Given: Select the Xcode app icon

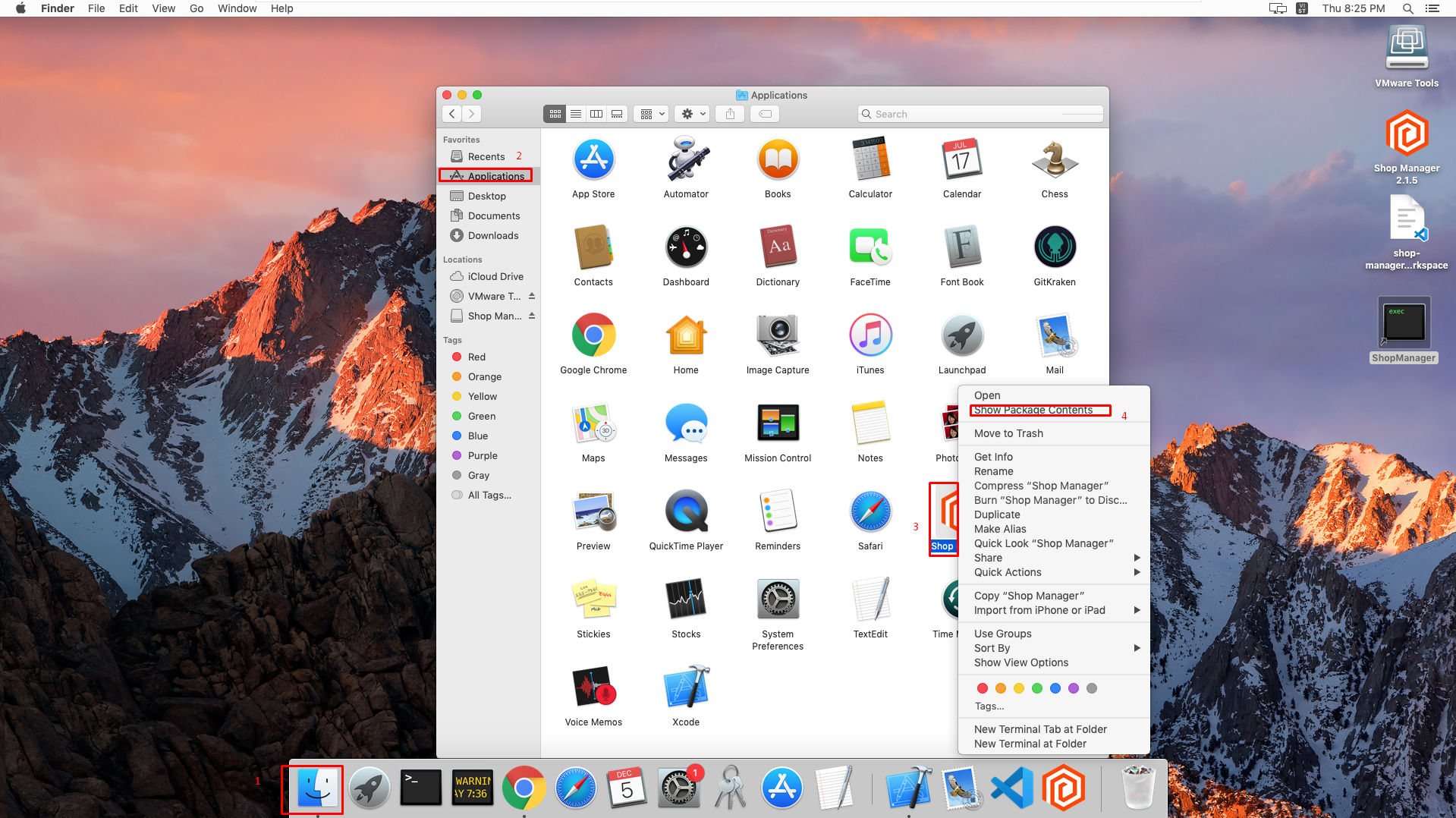Looking at the screenshot, I should tap(686, 687).
